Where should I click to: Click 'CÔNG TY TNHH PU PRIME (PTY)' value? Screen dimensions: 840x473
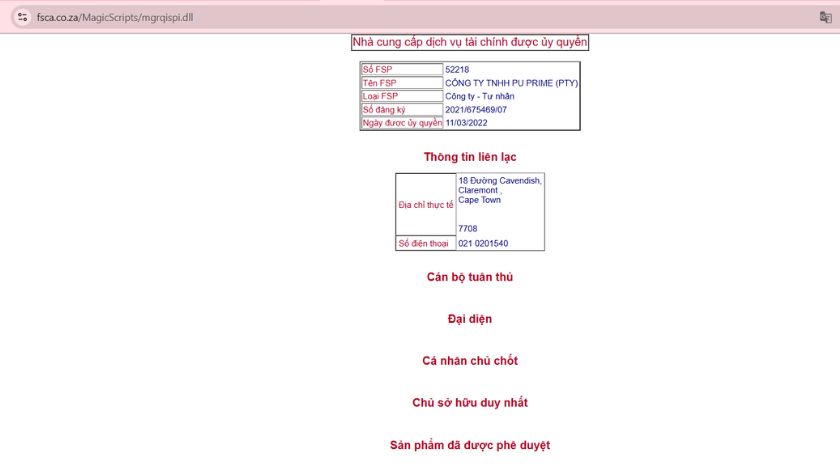[x=512, y=83]
